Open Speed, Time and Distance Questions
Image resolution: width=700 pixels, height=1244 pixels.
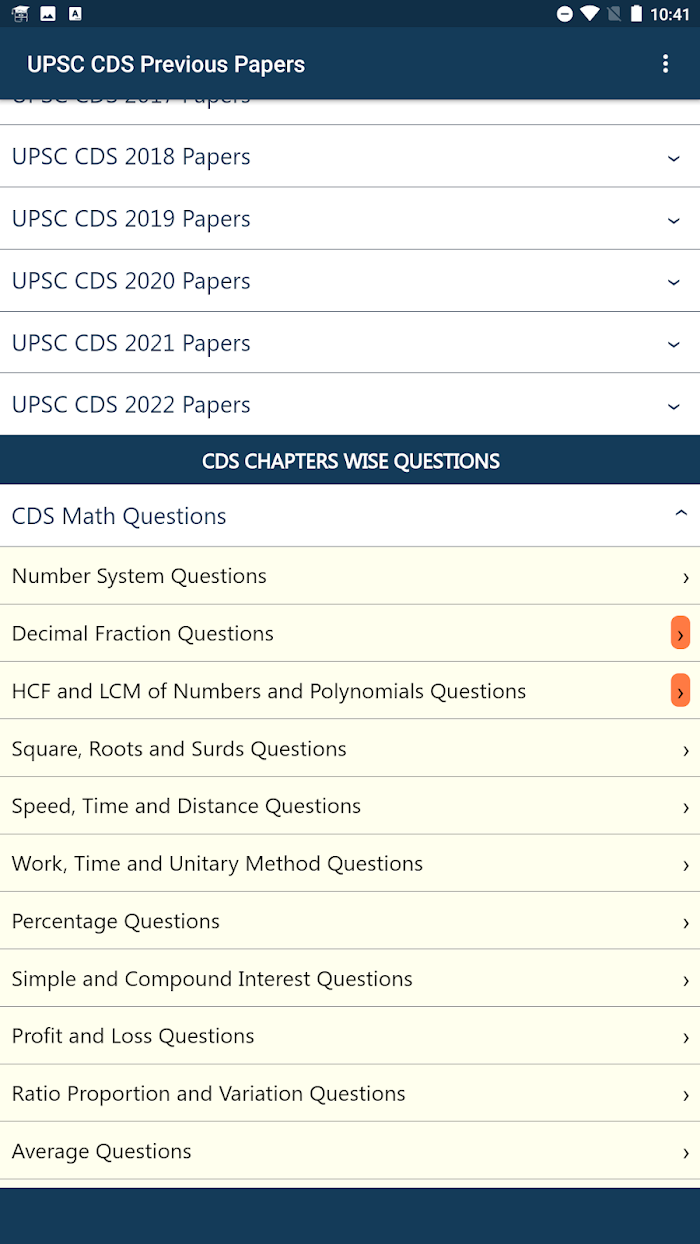point(350,806)
